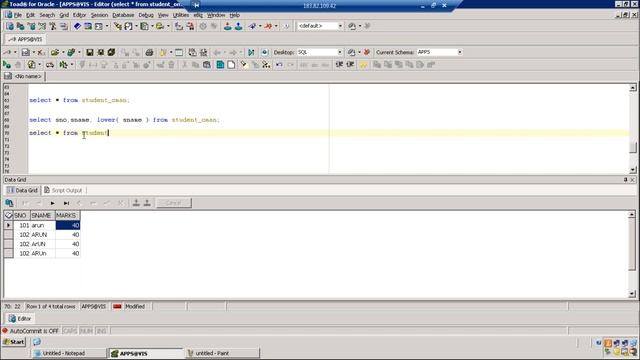Click the cell containing 'arun'
This screenshot has width=640, height=360.
pos(42,225)
